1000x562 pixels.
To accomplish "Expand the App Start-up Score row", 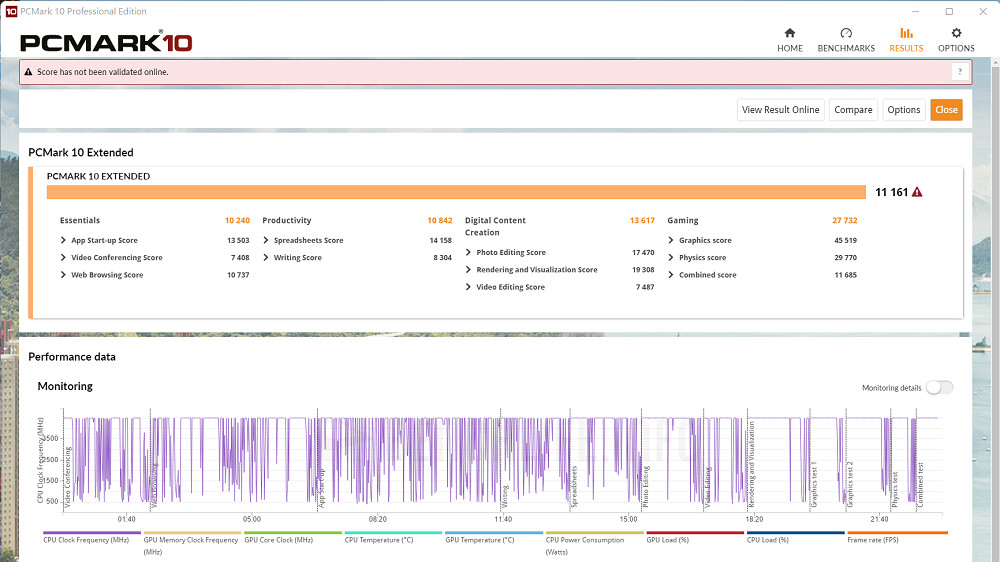I will pyautogui.click(x=65, y=241).
